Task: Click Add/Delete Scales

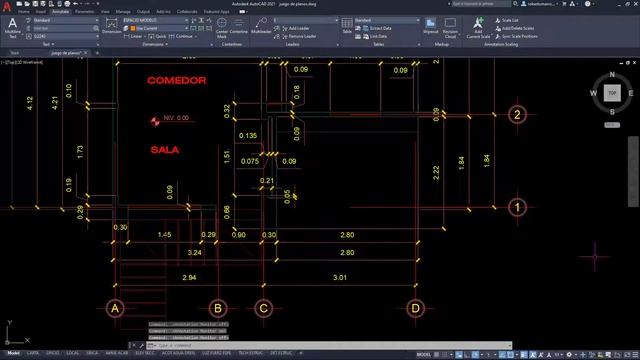Action: point(514,28)
